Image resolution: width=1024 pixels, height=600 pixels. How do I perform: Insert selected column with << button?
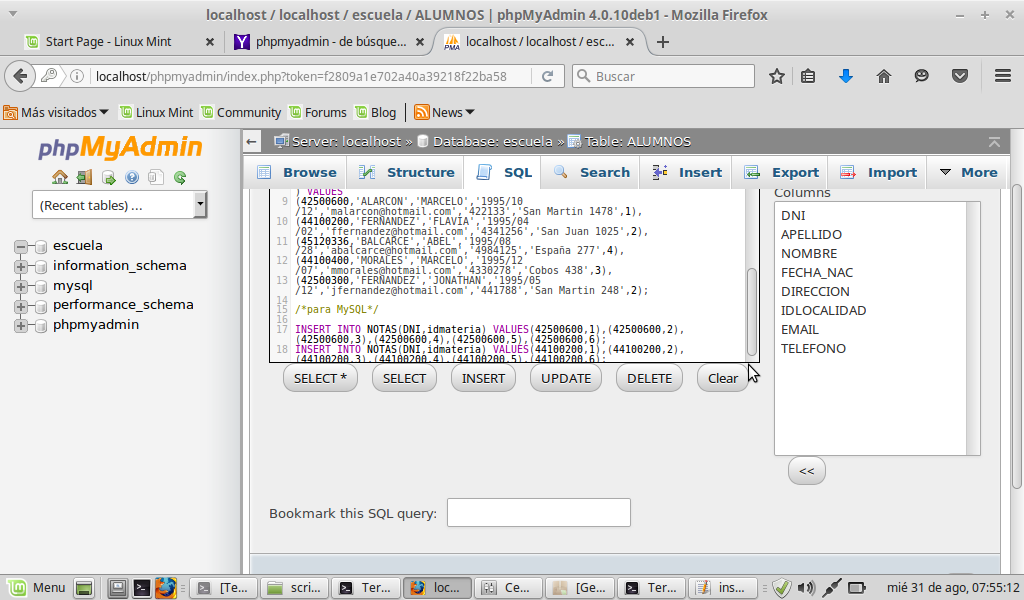(806, 471)
